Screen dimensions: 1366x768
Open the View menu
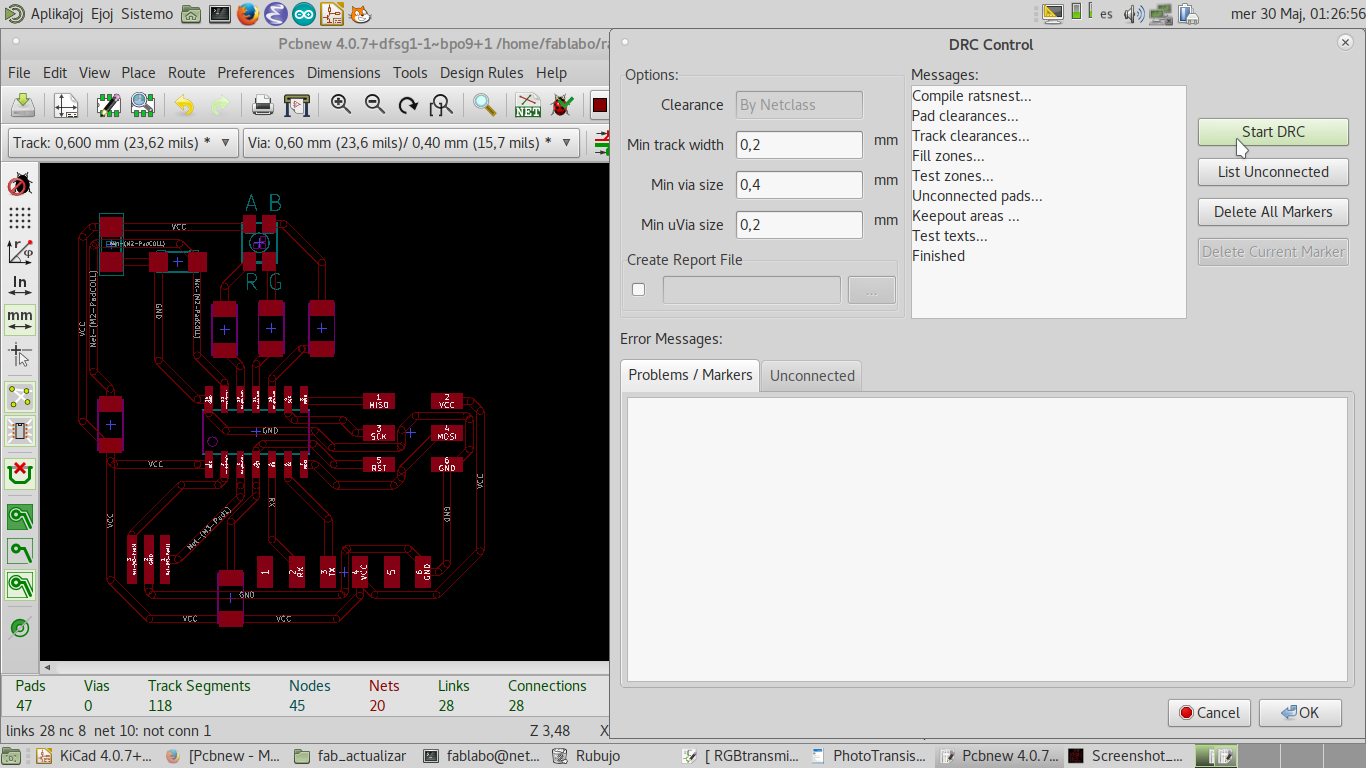pos(94,73)
